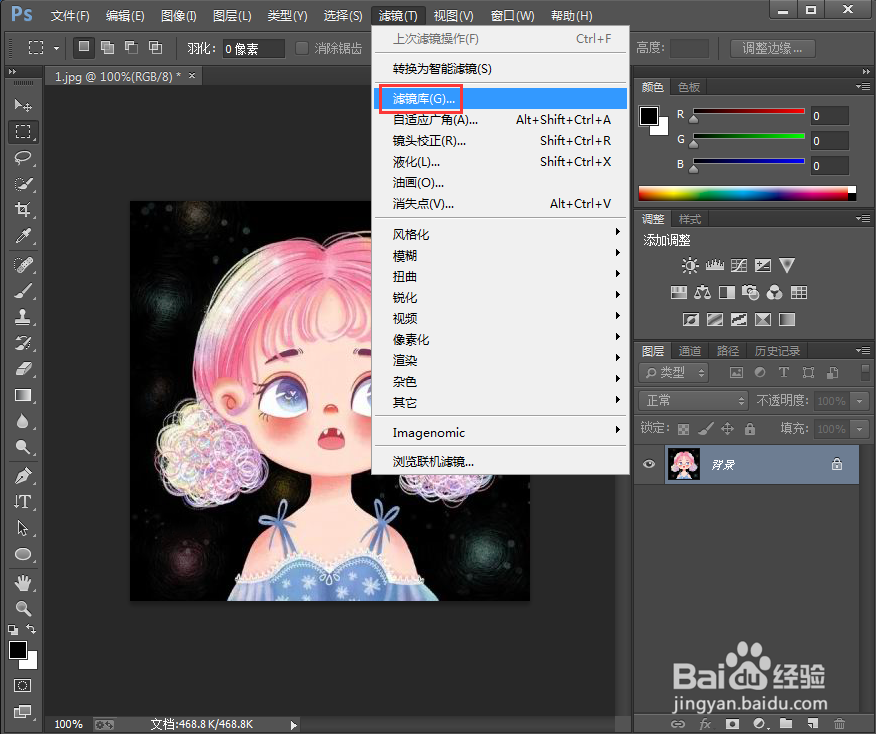Screen dimensions: 876x734
Task: Select the Clone Stamp tool
Action: tap(23, 317)
